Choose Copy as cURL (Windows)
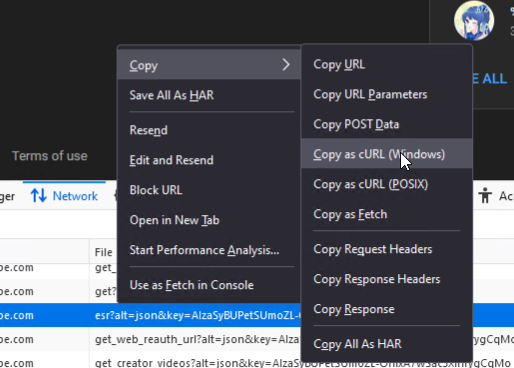Viewport: 514px width, 368px height. 387,154
